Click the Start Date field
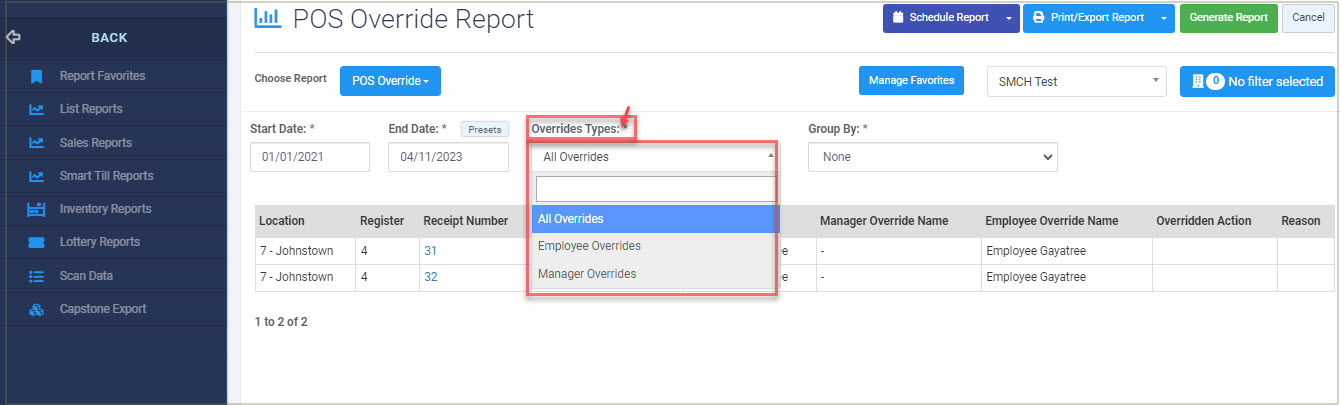 click(x=310, y=157)
